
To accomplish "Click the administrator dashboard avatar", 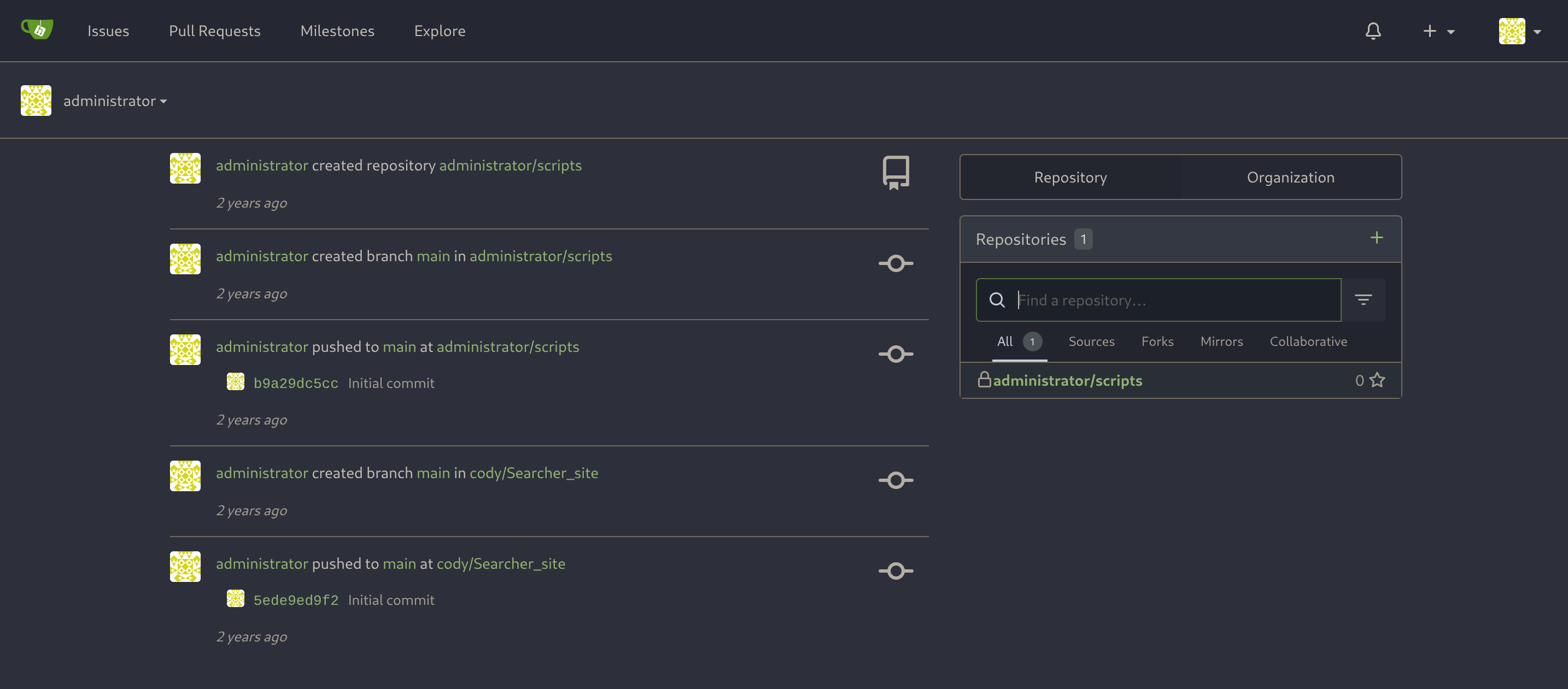I will [x=36, y=101].
